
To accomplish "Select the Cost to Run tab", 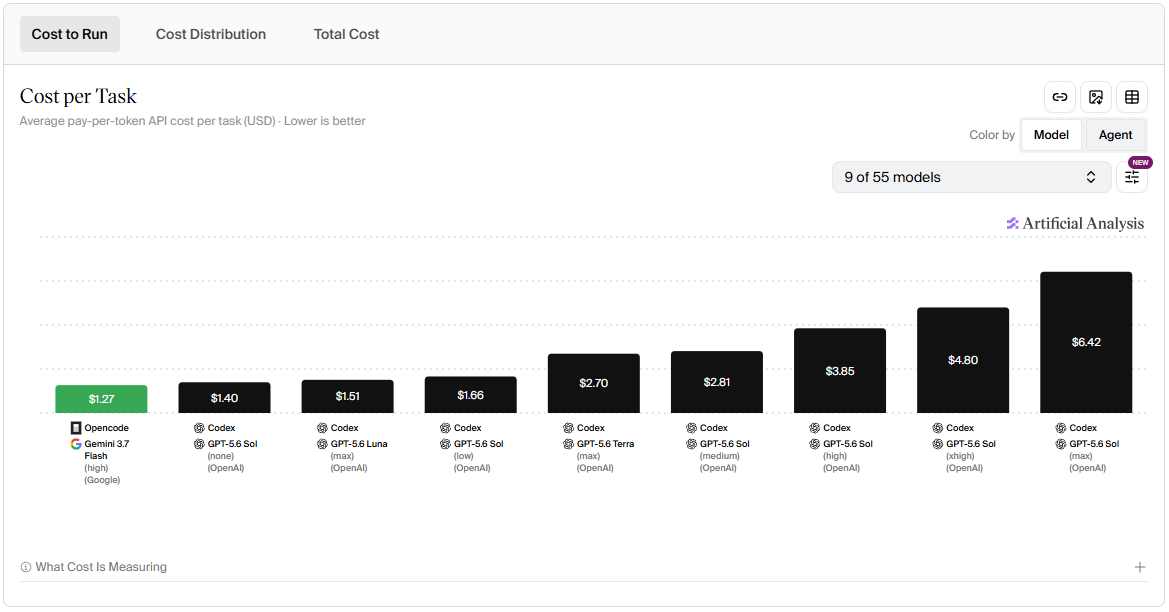I will [69, 34].
